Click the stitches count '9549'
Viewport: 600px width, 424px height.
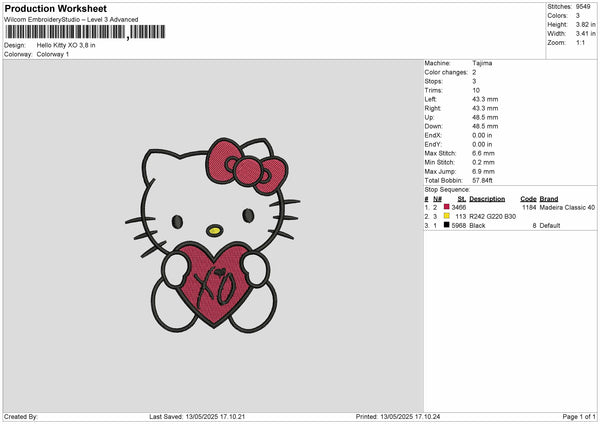tap(583, 7)
